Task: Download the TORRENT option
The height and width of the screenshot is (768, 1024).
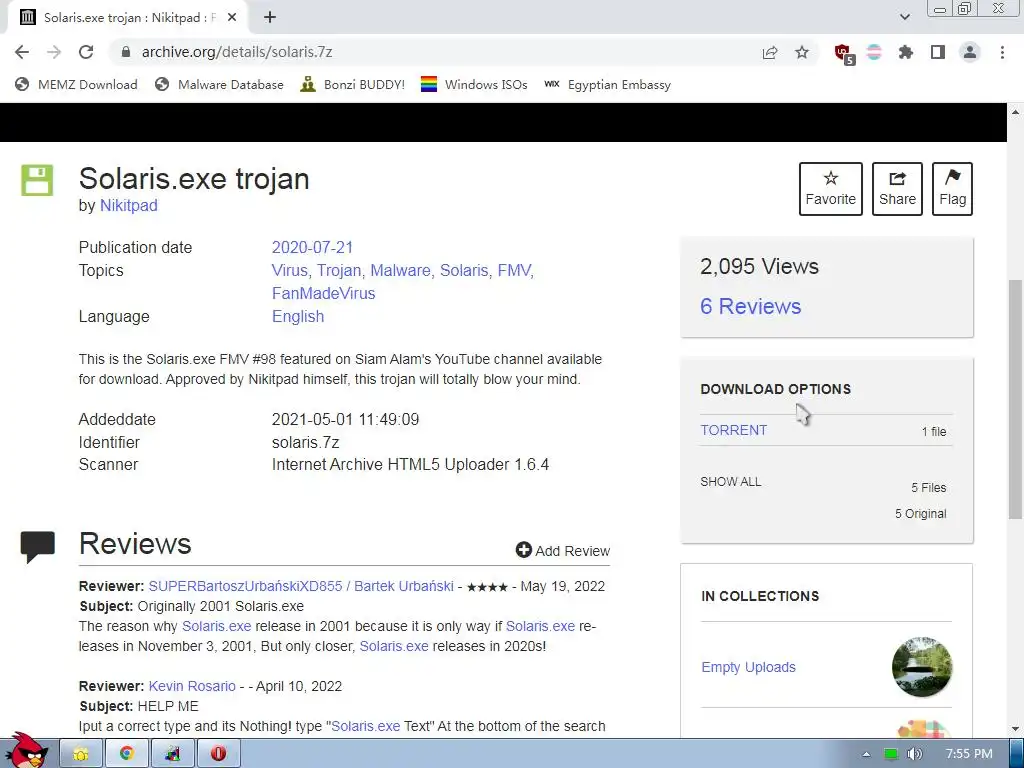Action: [733, 430]
